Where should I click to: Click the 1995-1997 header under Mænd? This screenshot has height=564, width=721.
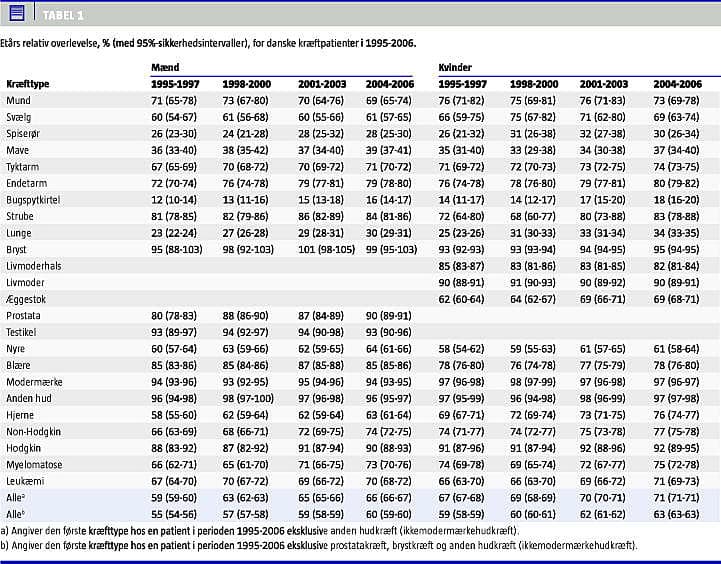tap(174, 86)
